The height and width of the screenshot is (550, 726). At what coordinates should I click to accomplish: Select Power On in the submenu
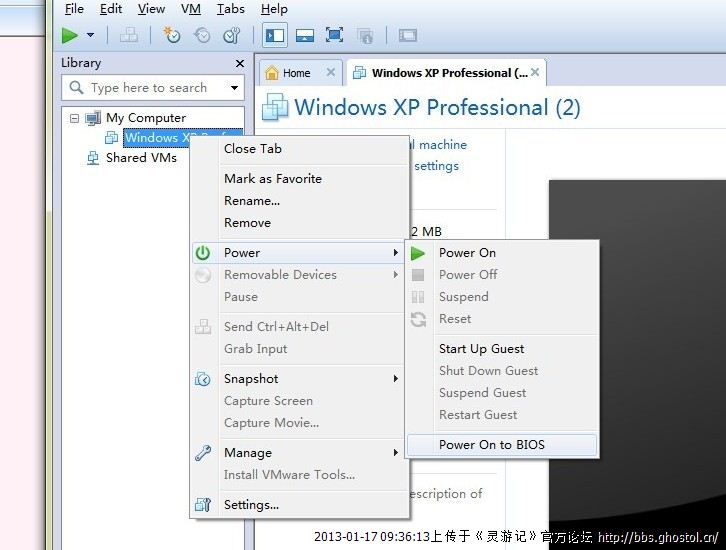click(x=467, y=253)
